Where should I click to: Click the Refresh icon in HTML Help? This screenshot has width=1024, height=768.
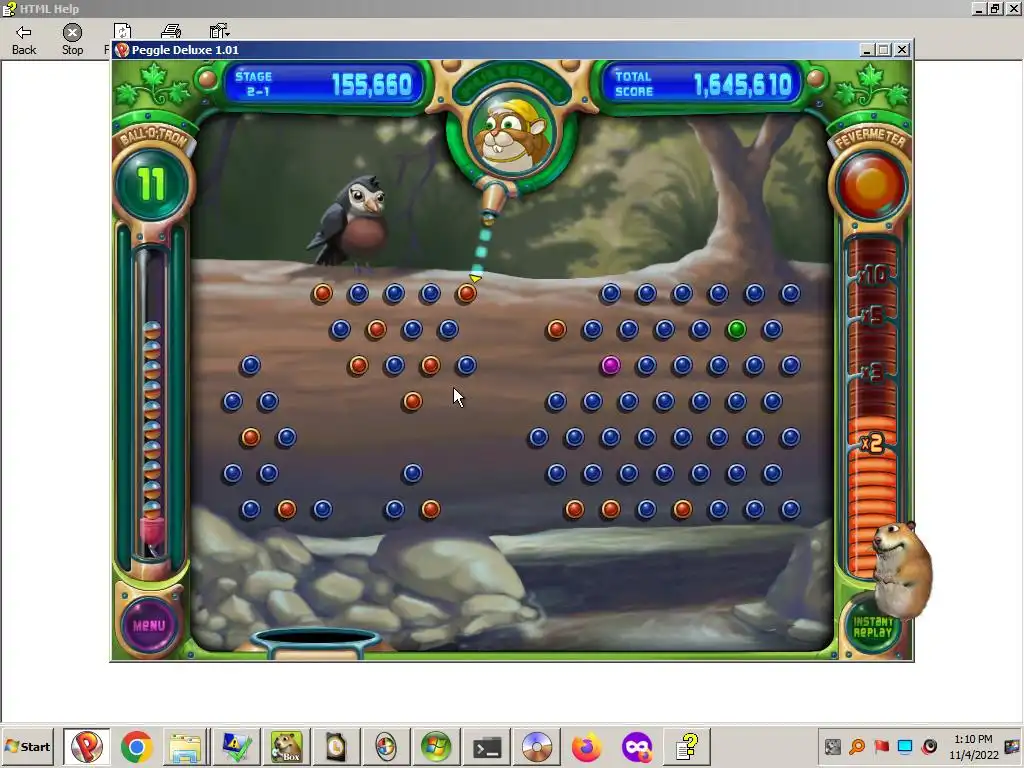point(121,32)
